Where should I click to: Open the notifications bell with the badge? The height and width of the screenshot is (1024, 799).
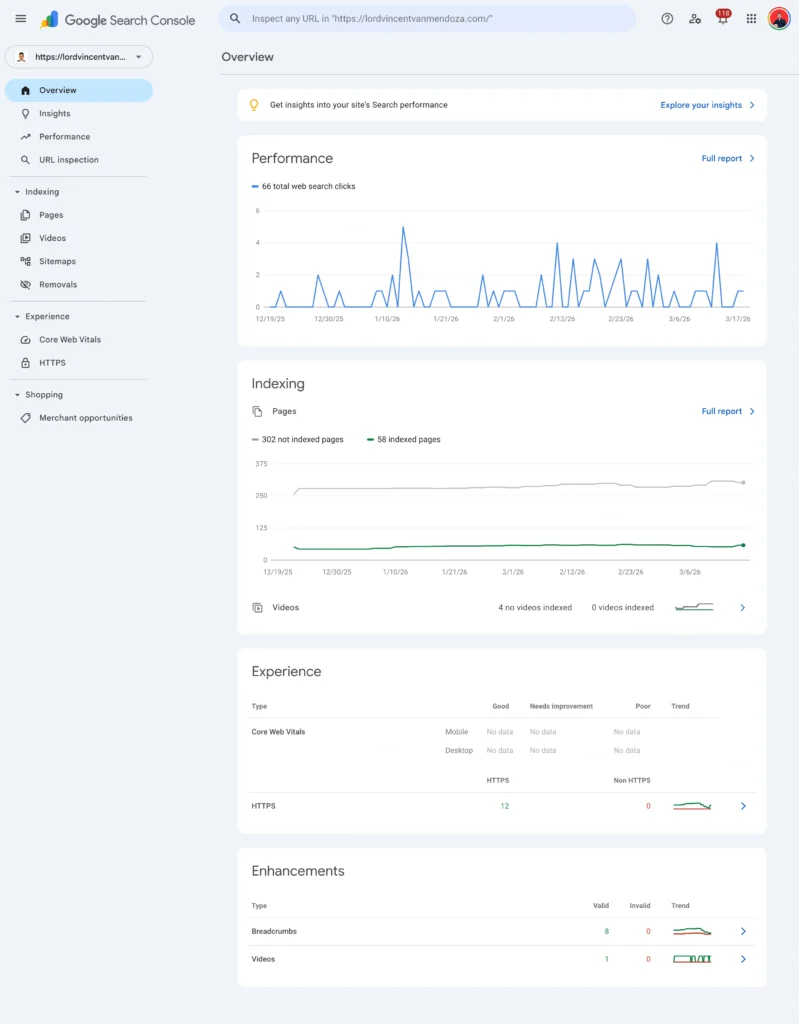coord(722,18)
